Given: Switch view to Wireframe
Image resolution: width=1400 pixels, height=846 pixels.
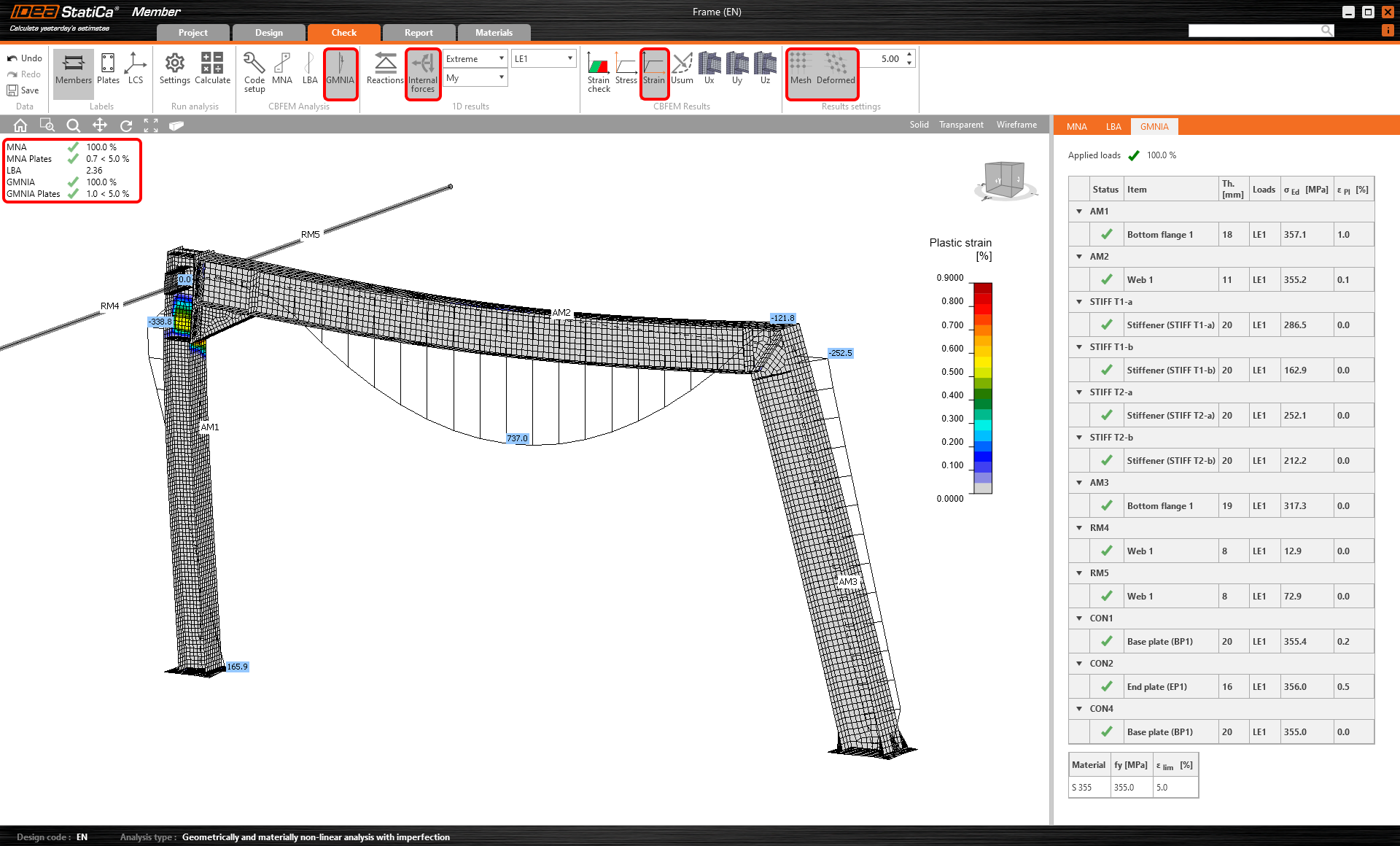Looking at the screenshot, I should click(x=1016, y=125).
